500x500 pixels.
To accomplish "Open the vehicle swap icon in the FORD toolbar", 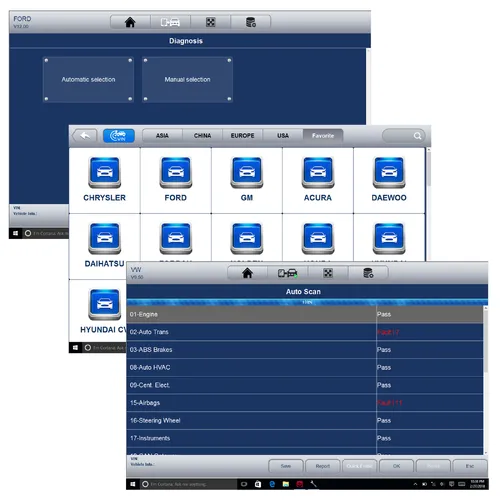I will [170, 22].
